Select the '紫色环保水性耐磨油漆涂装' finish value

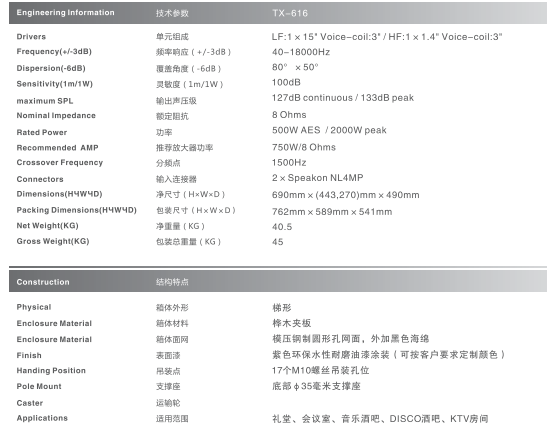tap(331, 355)
